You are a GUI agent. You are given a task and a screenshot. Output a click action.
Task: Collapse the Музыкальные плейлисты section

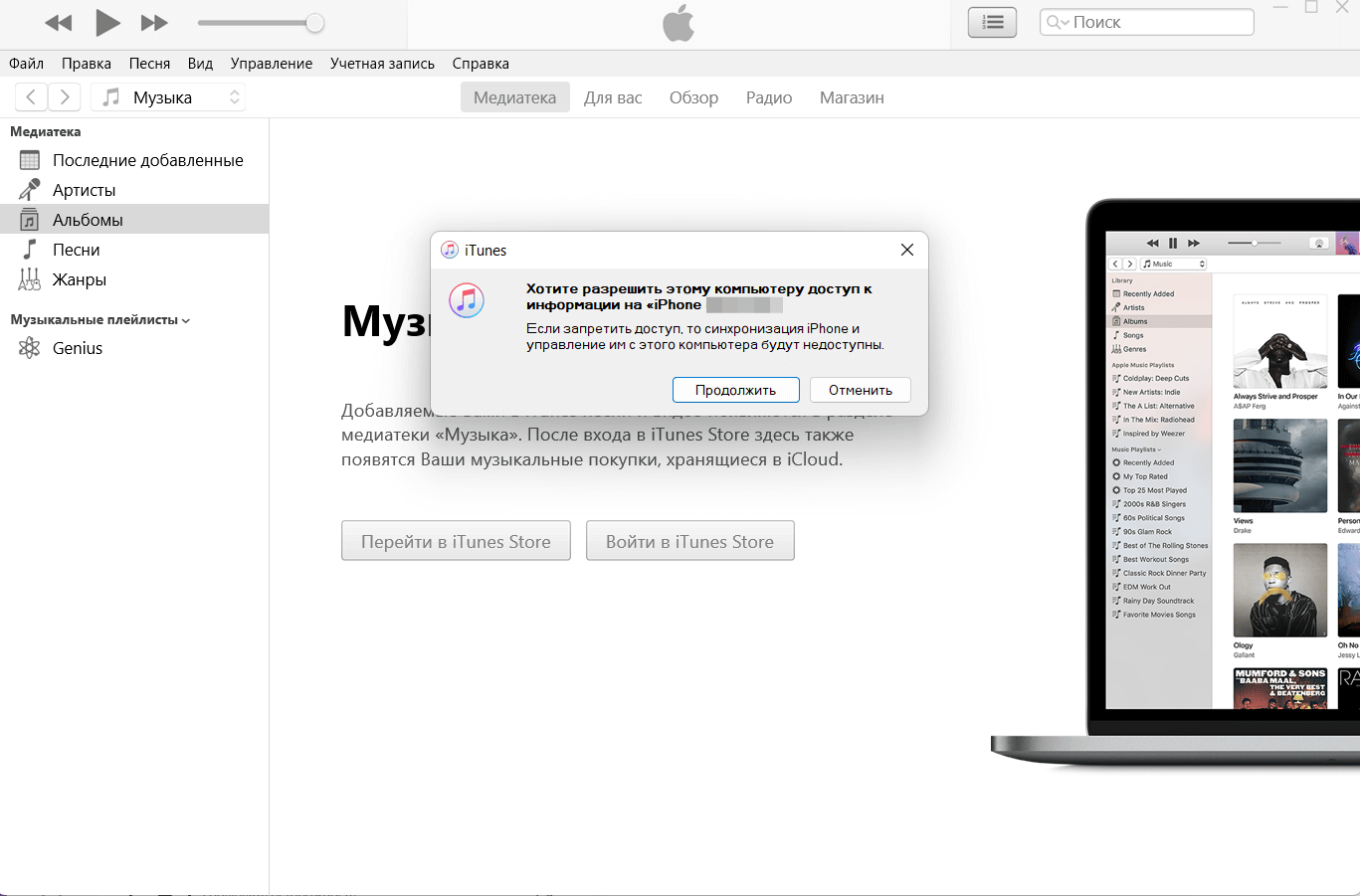click(183, 319)
